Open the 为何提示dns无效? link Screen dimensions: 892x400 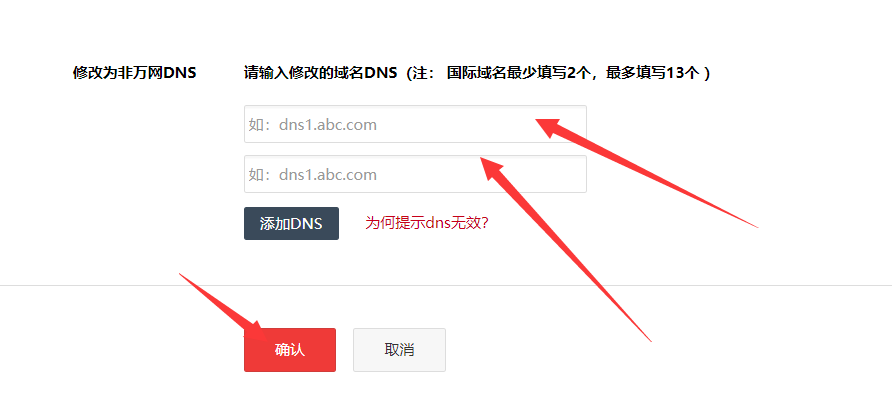click(x=427, y=223)
